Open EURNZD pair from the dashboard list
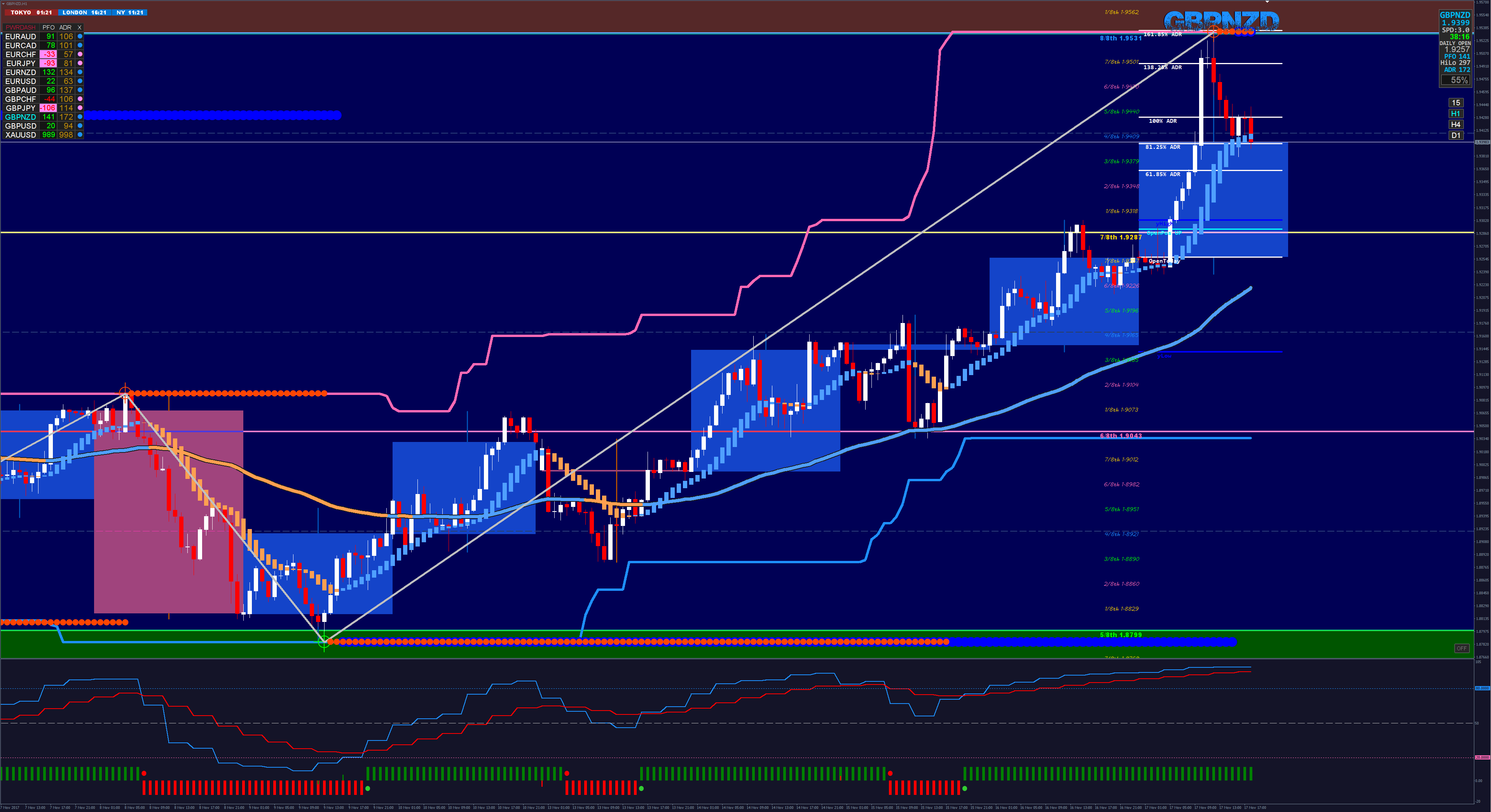 point(21,72)
